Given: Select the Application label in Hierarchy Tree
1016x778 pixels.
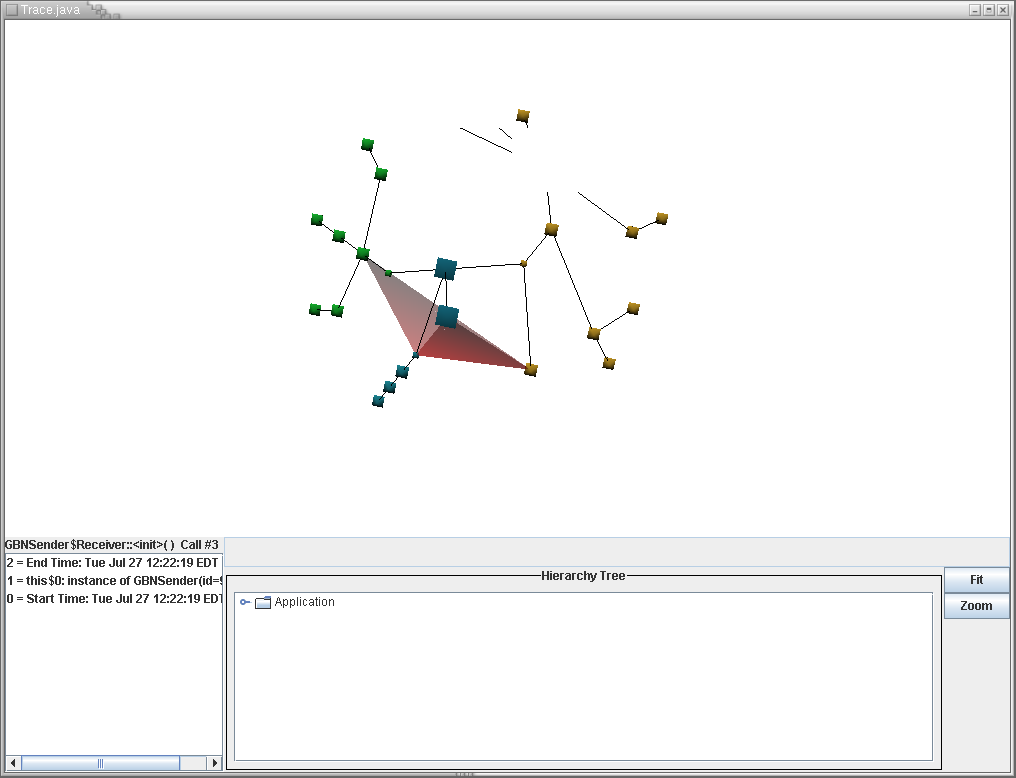Looking at the screenshot, I should click(305, 602).
